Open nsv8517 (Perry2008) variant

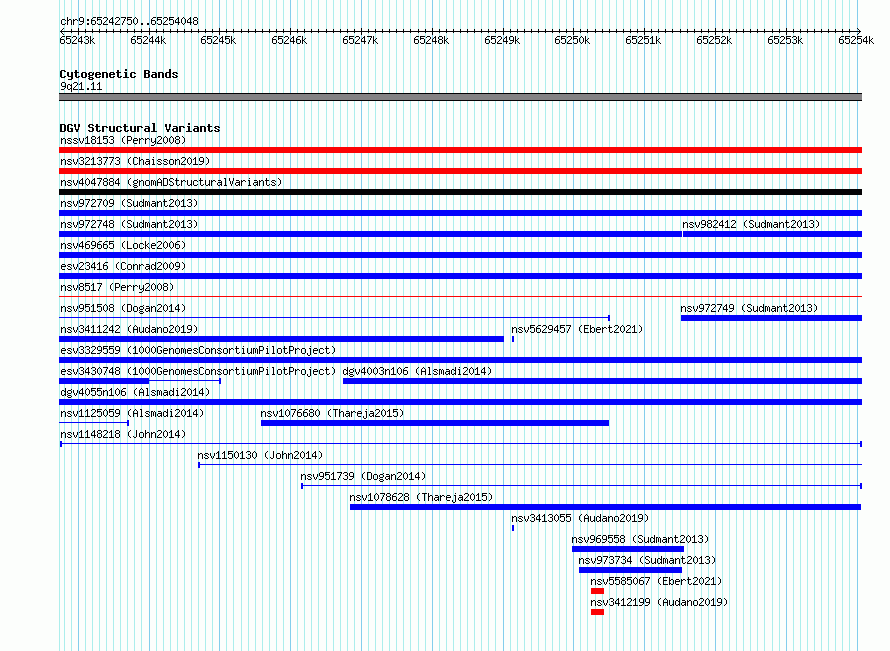[117, 287]
